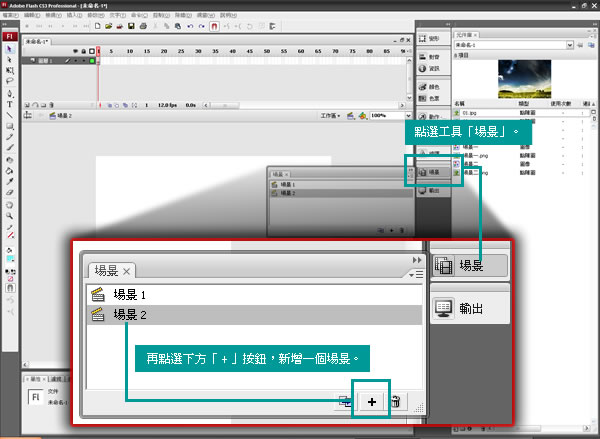The height and width of the screenshot is (439, 600).
Task: Select the Brush tool
Action: point(10,147)
